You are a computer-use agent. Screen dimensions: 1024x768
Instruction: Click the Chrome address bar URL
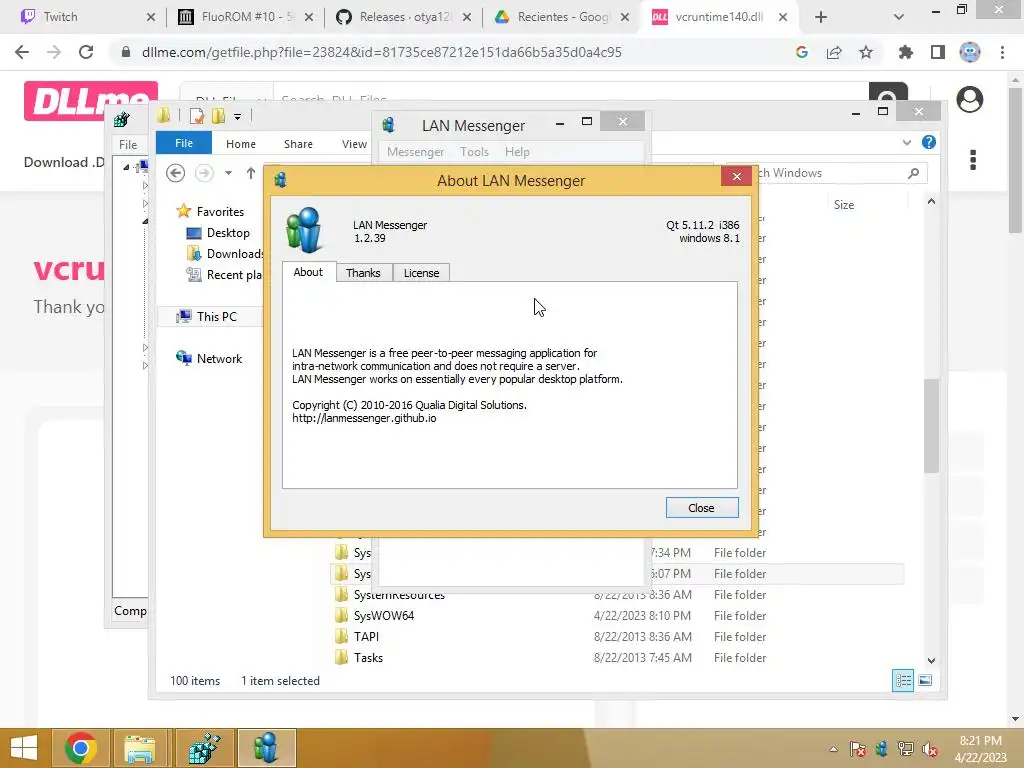[x=381, y=52]
